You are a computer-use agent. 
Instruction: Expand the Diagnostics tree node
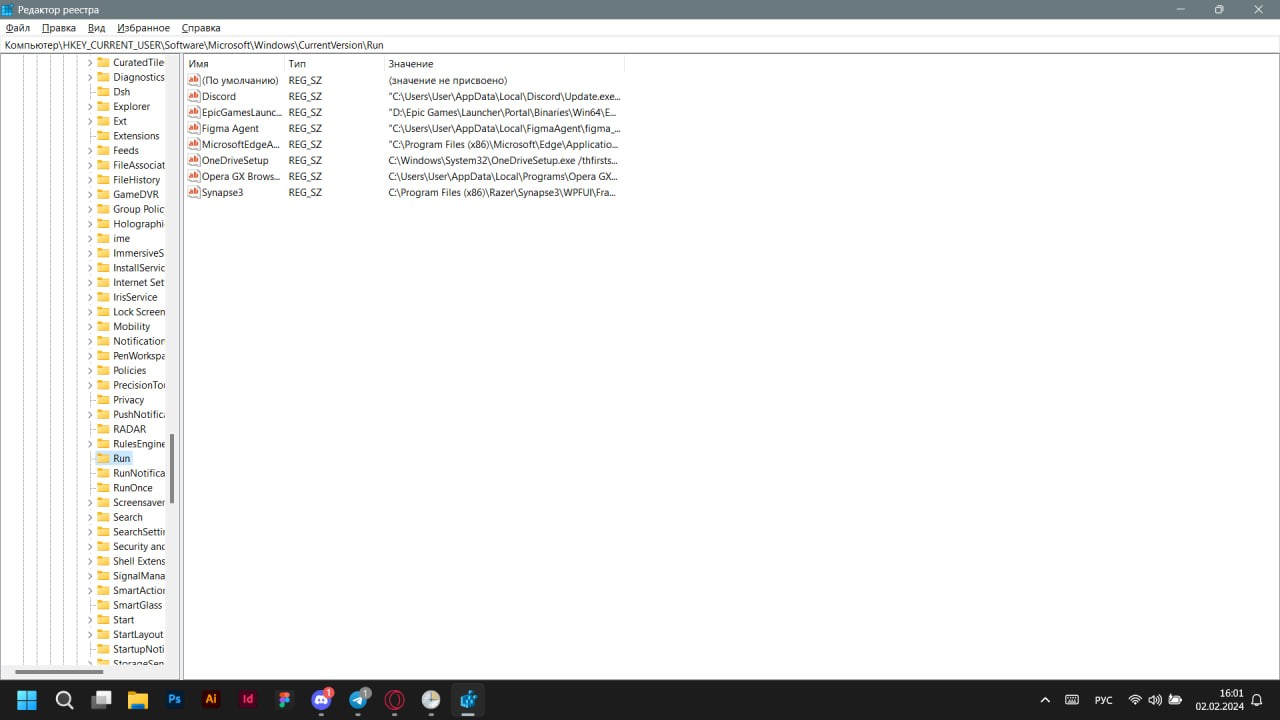[x=90, y=77]
